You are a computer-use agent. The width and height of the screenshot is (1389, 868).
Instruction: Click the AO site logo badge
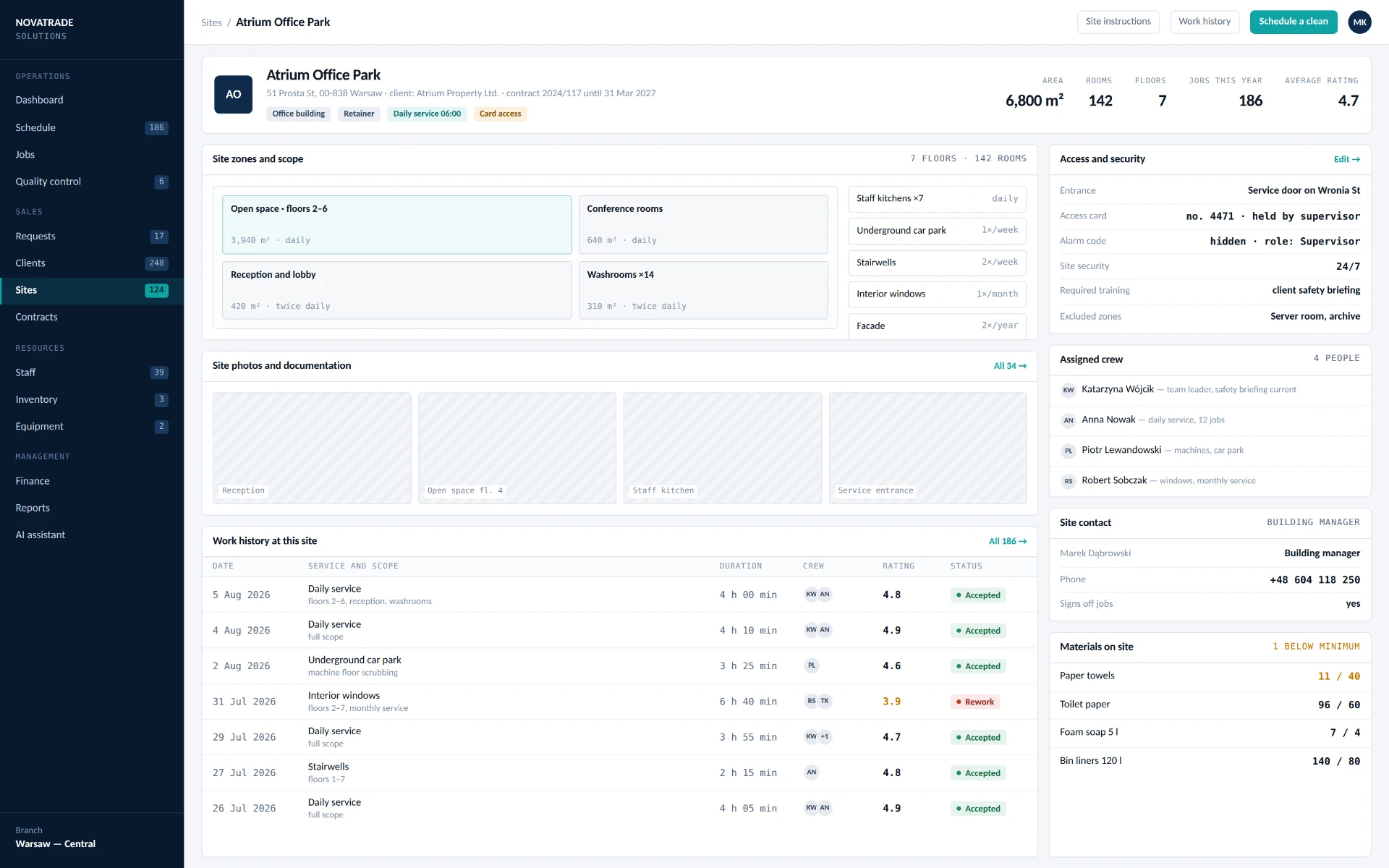(233, 94)
